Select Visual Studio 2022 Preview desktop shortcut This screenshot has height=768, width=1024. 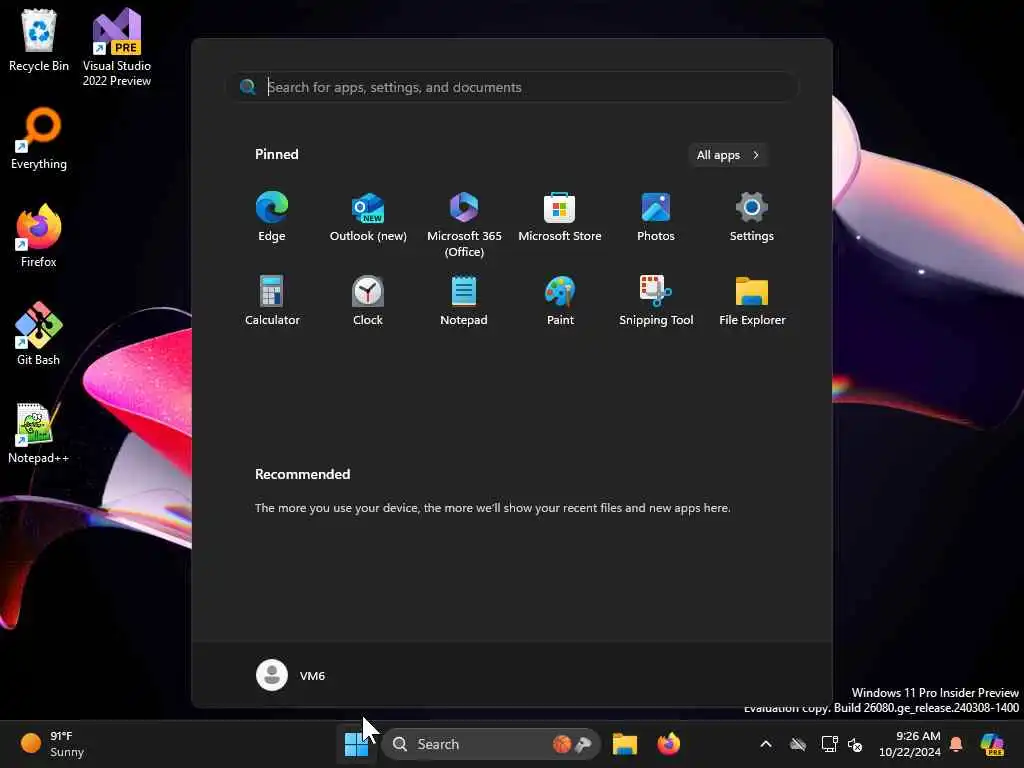click(117, 47)
